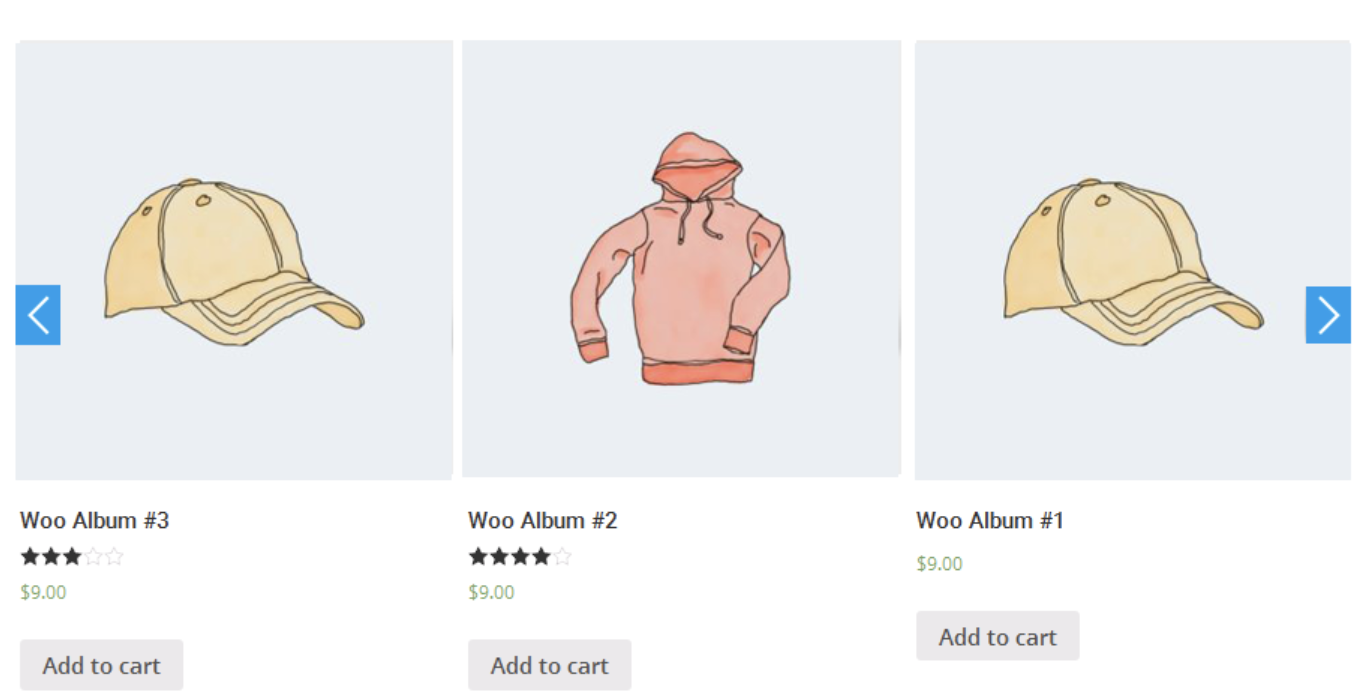
Task: Click the $9.00 price under Woo Album #3
Action: point(43,592)
